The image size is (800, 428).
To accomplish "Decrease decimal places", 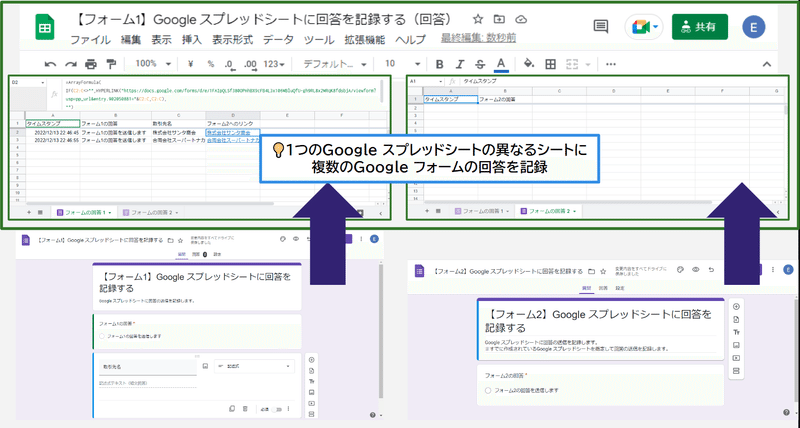I will coord(229,64).
